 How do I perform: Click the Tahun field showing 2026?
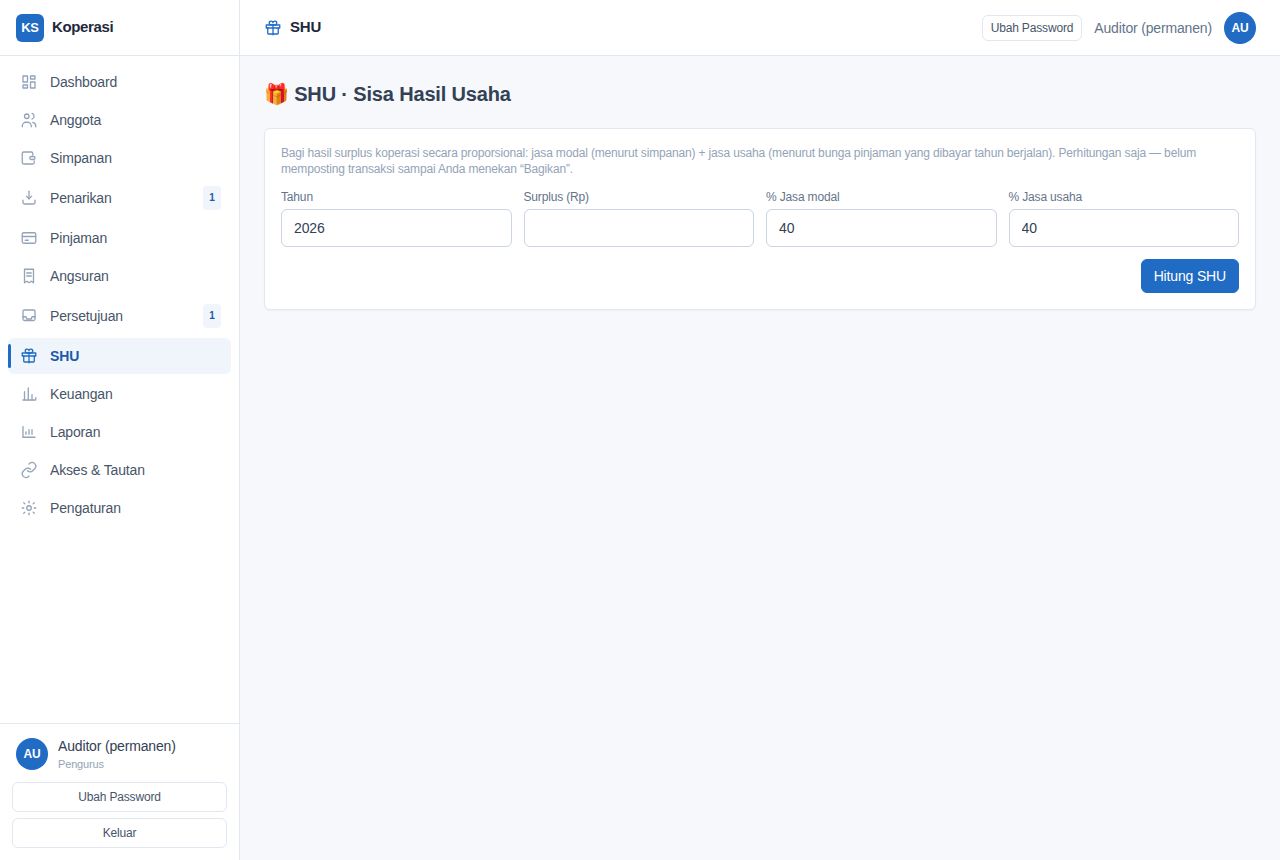pos(396,228)
